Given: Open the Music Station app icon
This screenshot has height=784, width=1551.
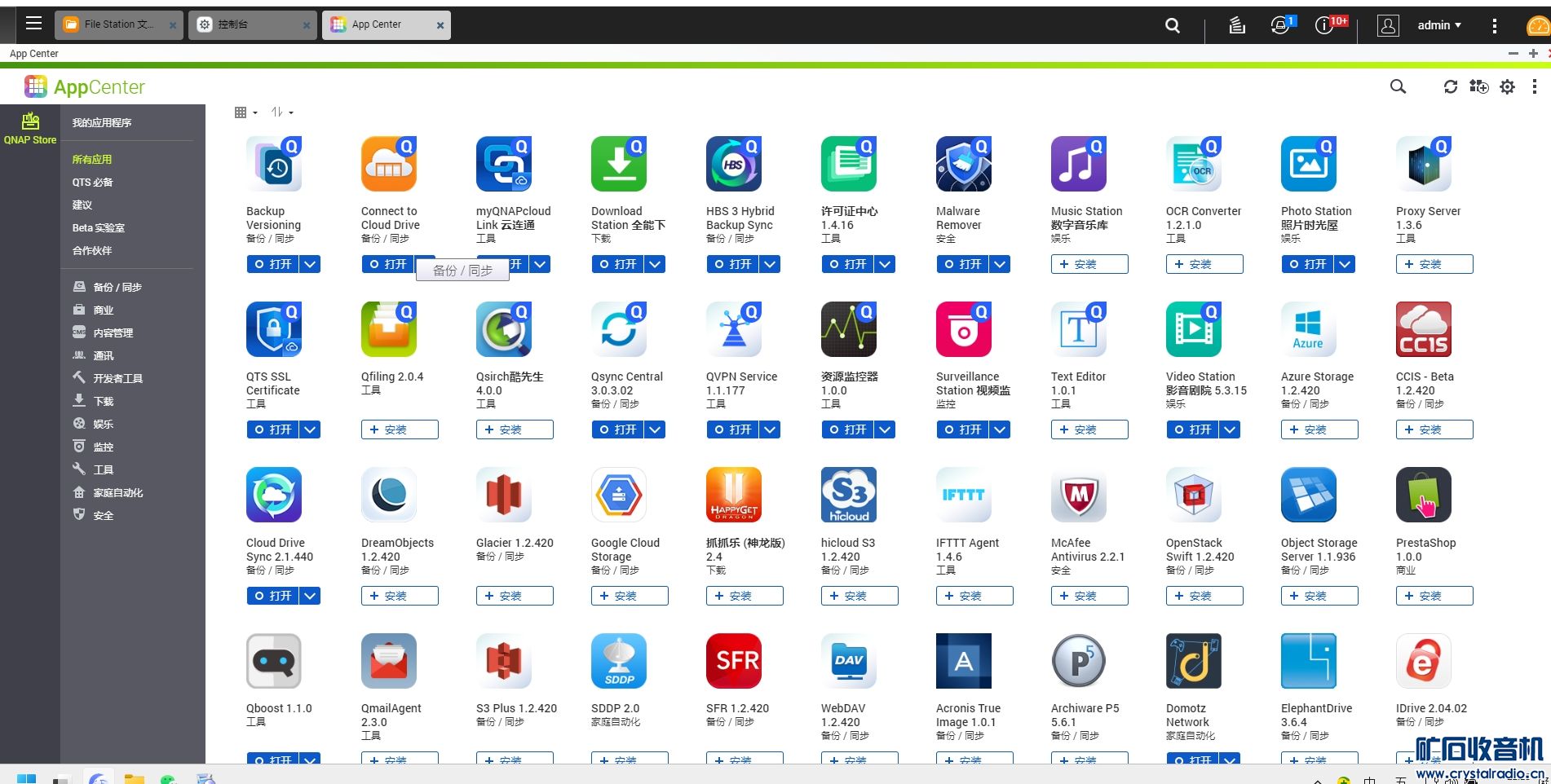Looking at the screenshot, I should pyautogui.click(x=1079, y=164).
